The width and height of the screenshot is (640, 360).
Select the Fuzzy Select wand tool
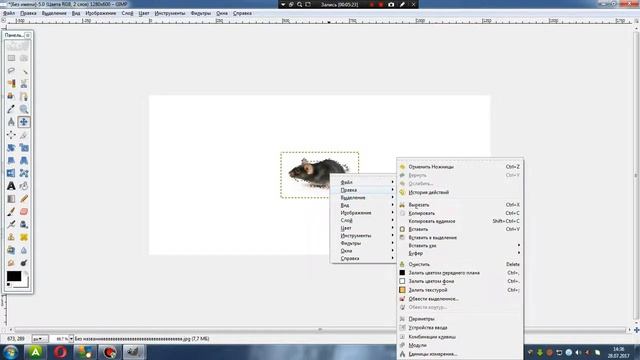point(24,71)
